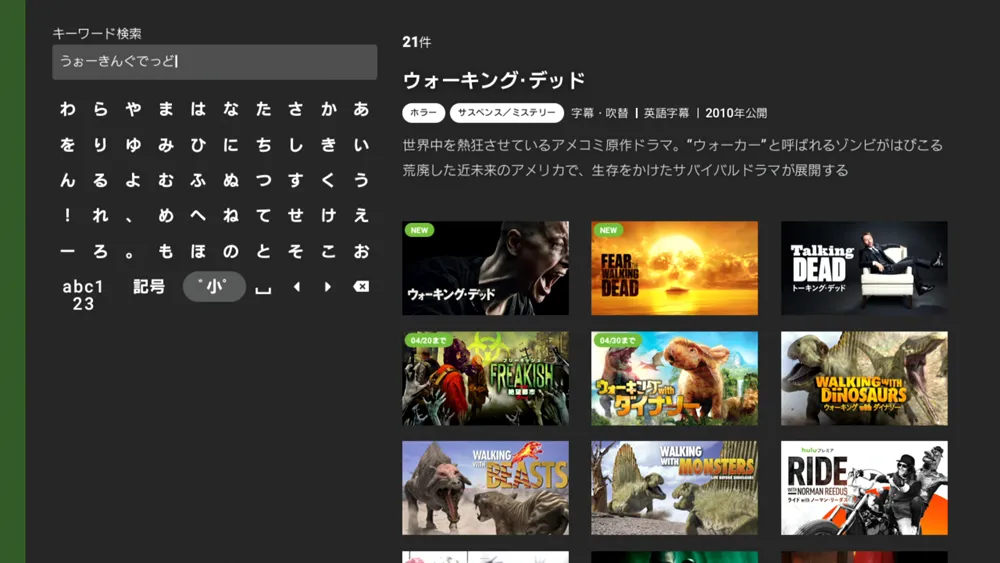Select the ま key
The width and height of the screenshot is (1000, 563).
tap(166, 109)
